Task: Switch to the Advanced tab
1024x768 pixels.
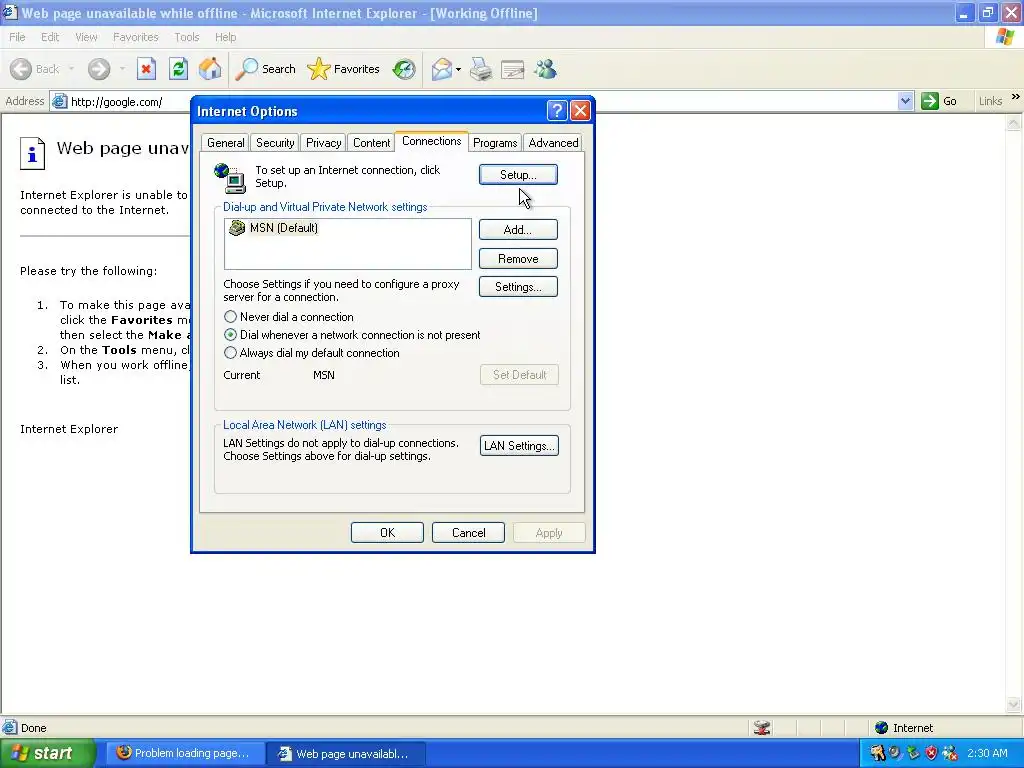Action: (553, 142)
